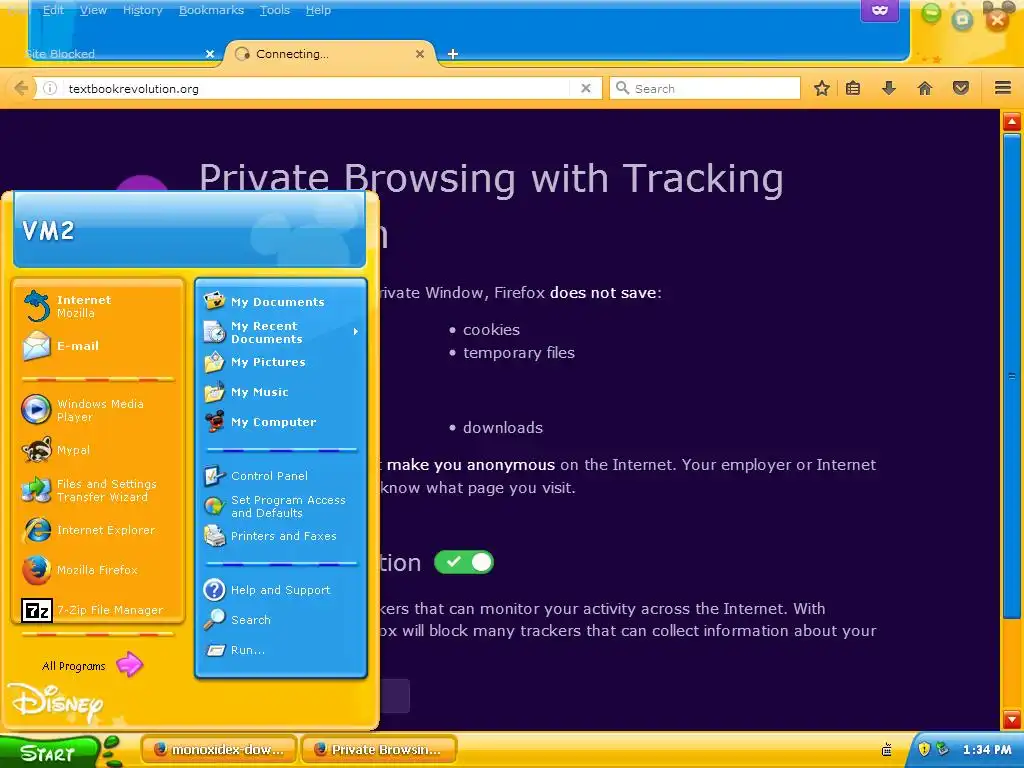Stop loading page with X in address bar
The image size is (1024, 768).
(586, 88)
